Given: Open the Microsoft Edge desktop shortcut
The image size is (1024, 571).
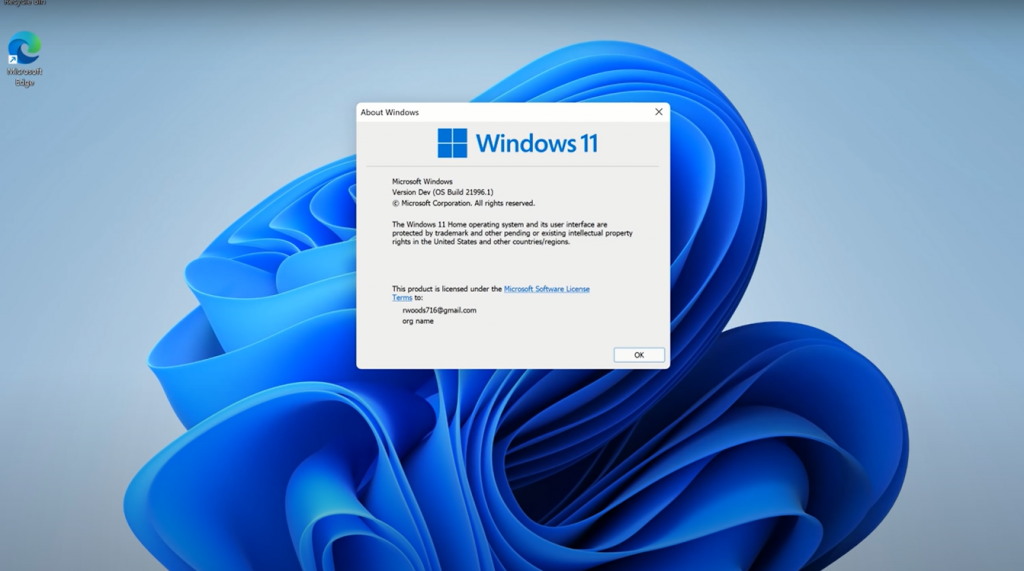Looking at the screenshot, I should click(x=24, y=48).
